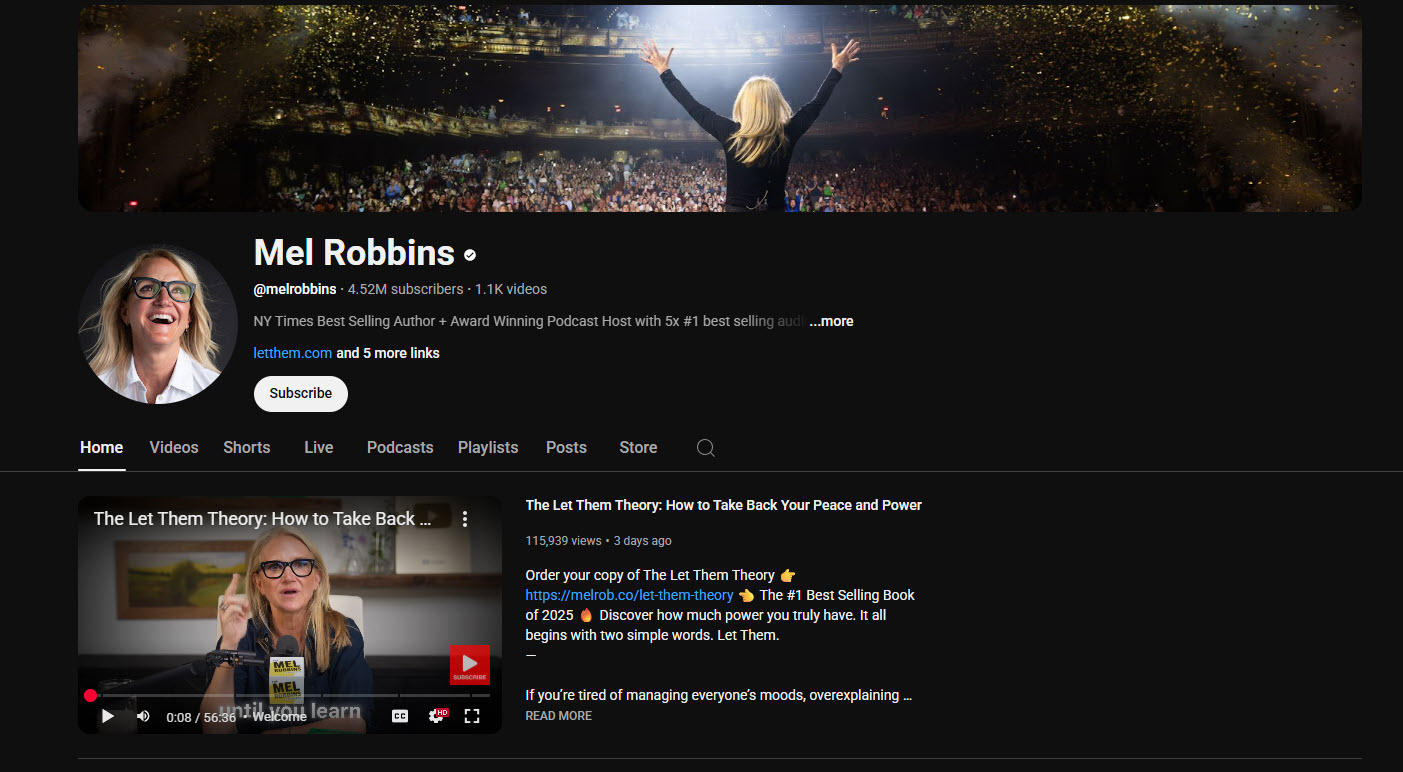Click Mel Robbins profile picture
This screenshot has height=772, width=1403.
158,324
